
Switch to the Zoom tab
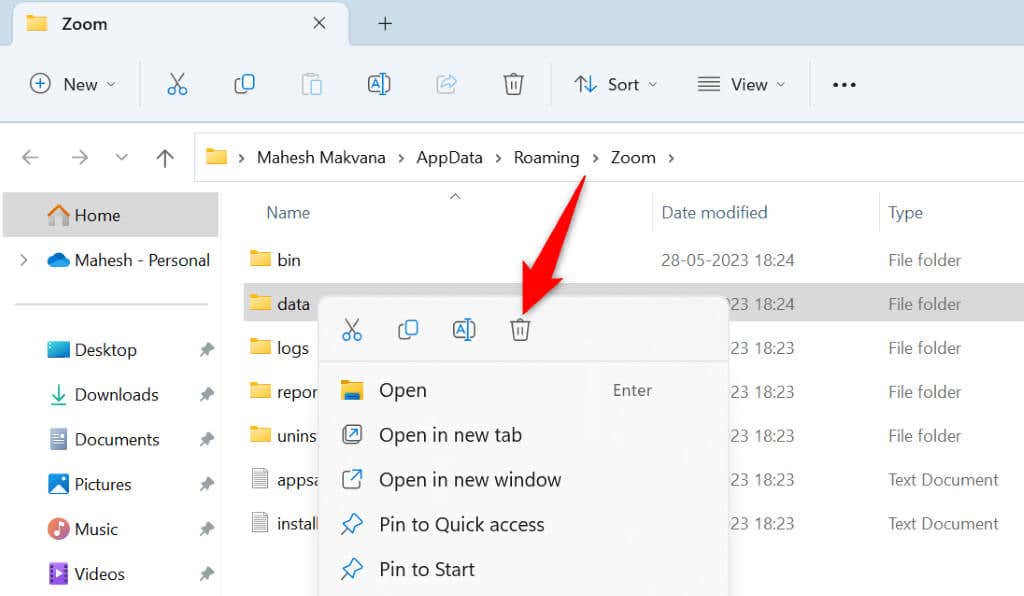180,24
